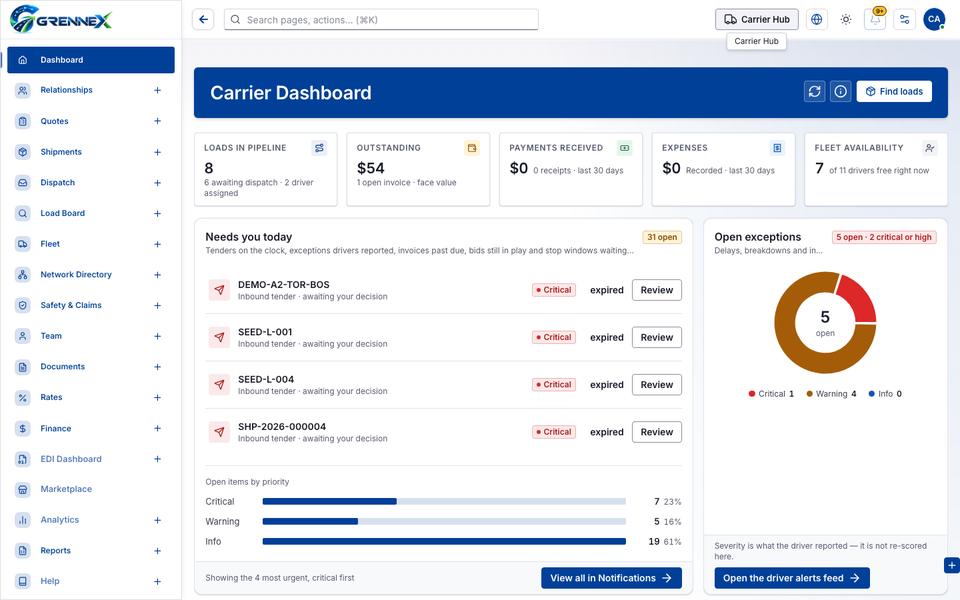Click the Payments Received cash icon
This screenshot has width=960, height=600.
(x=624, y=148)
